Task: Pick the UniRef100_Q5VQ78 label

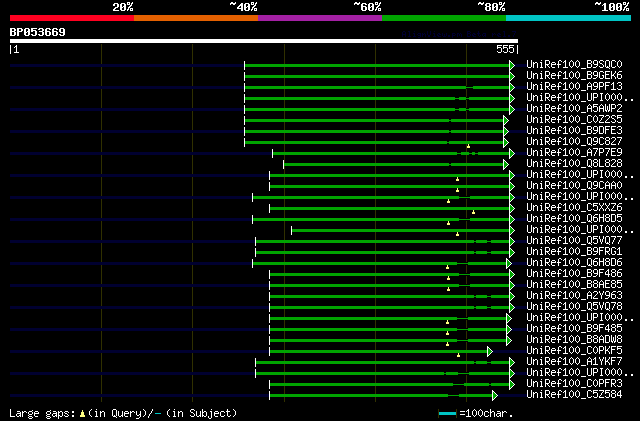Action: (x=574, y=307)
